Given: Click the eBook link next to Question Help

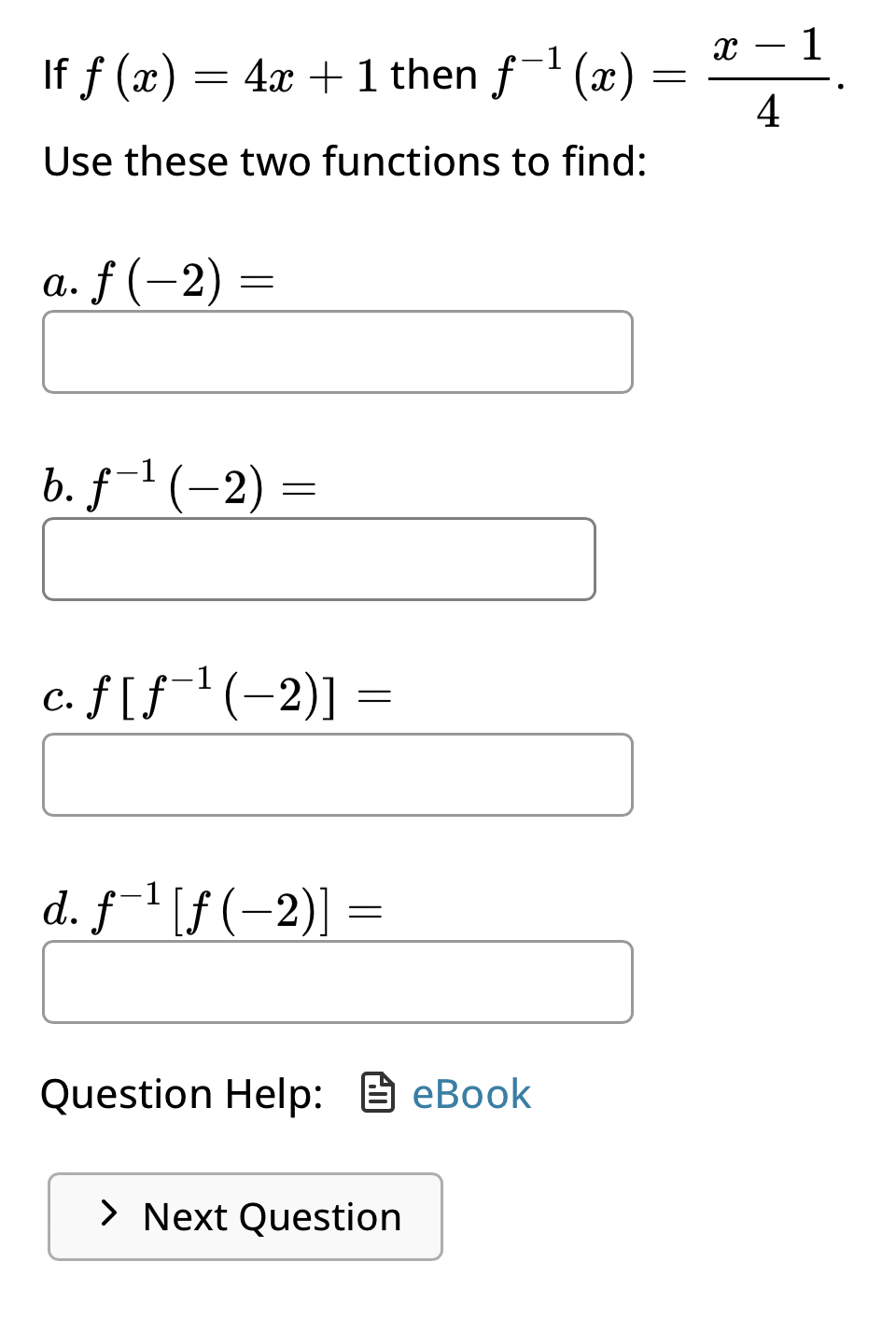Looking at the screenshot, I should tap(469, 1093).
